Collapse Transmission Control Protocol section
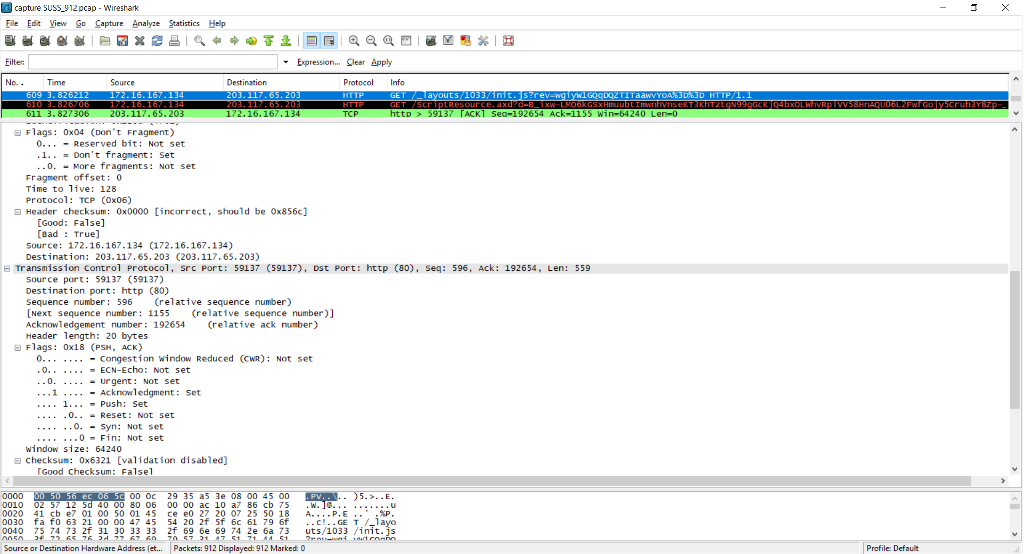The height and width of the screenshot is (554, 1024). pos(7,269)
